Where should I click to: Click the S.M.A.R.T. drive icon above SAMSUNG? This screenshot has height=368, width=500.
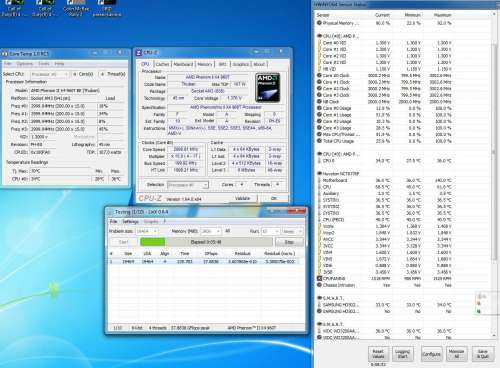(319, 298)
